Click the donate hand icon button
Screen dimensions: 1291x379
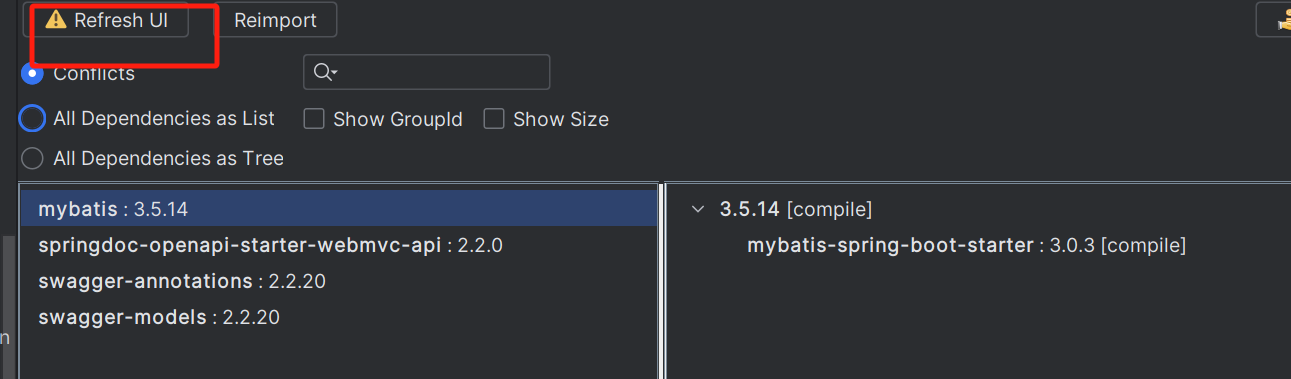(1275, 19)
